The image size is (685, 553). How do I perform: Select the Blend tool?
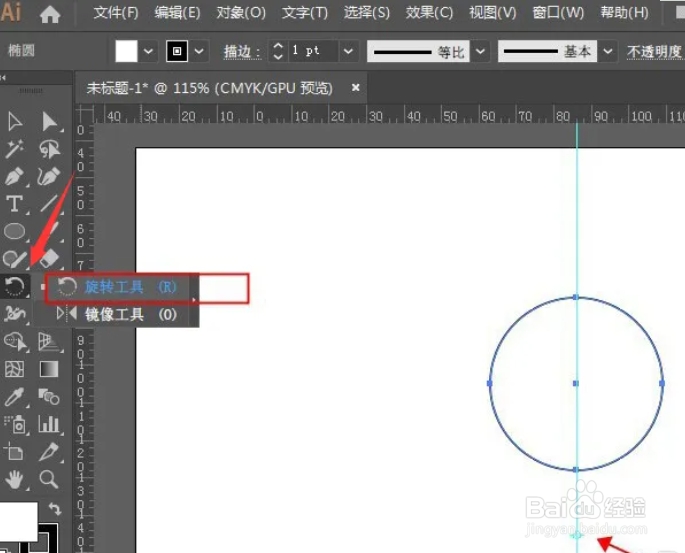(x=49, y=397)
